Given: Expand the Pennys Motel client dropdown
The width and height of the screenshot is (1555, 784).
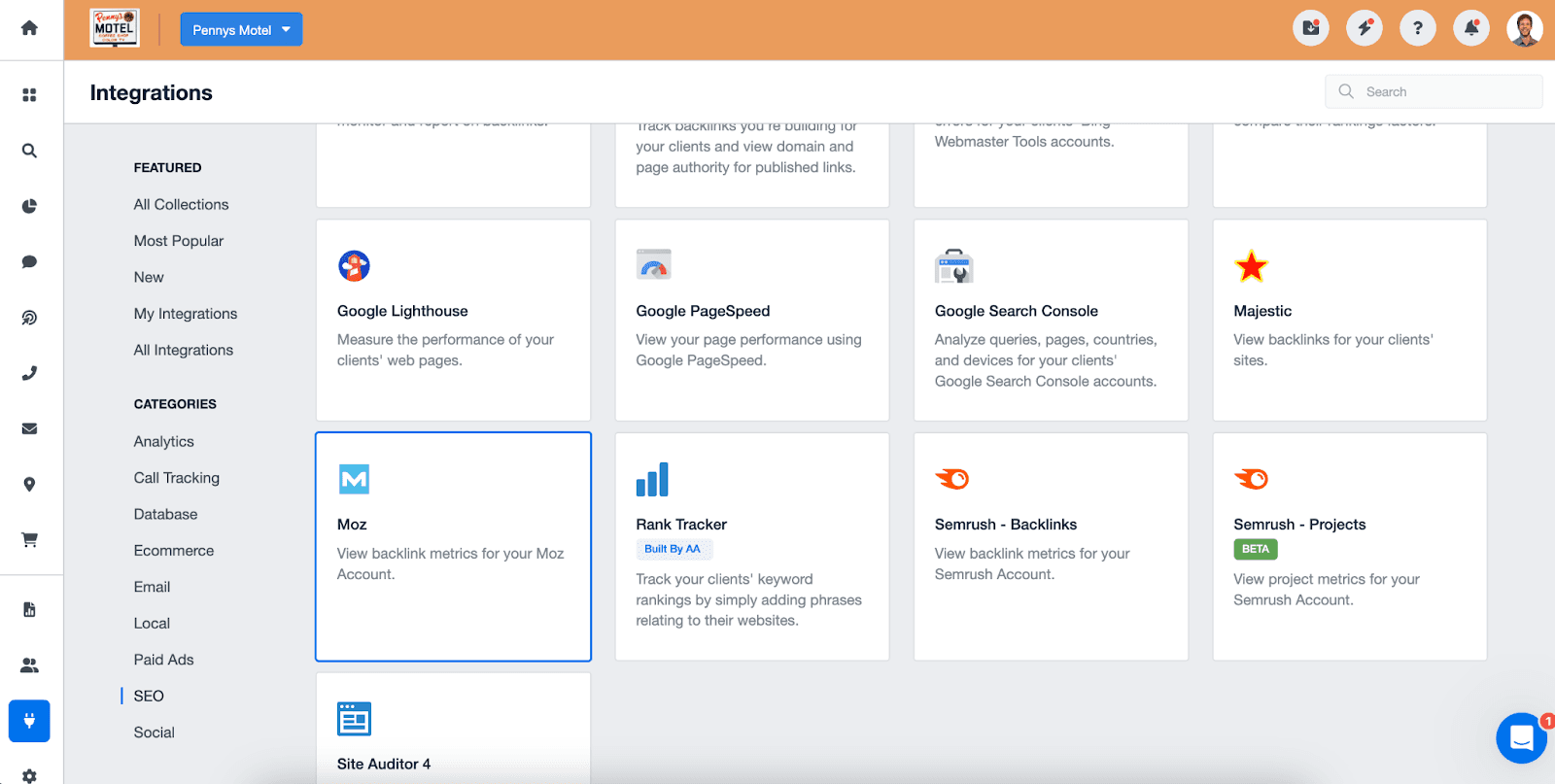Looking at the screenshot, I should pyautogui.click(x=241, y=29).
